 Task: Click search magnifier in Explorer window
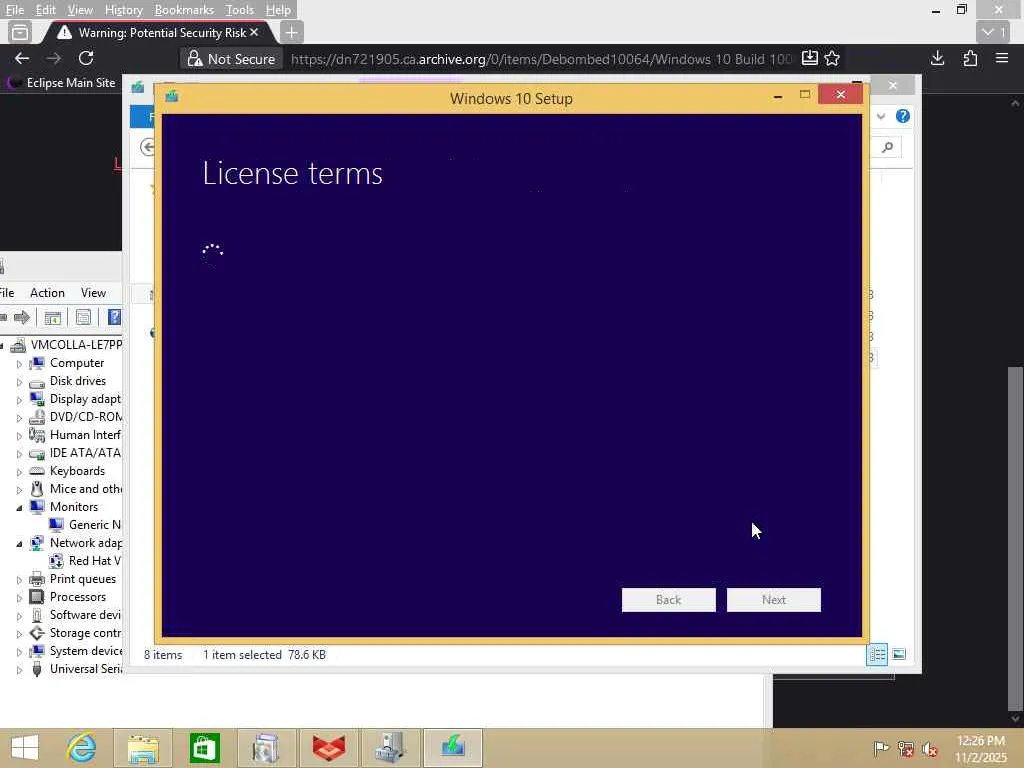point(887,147)
